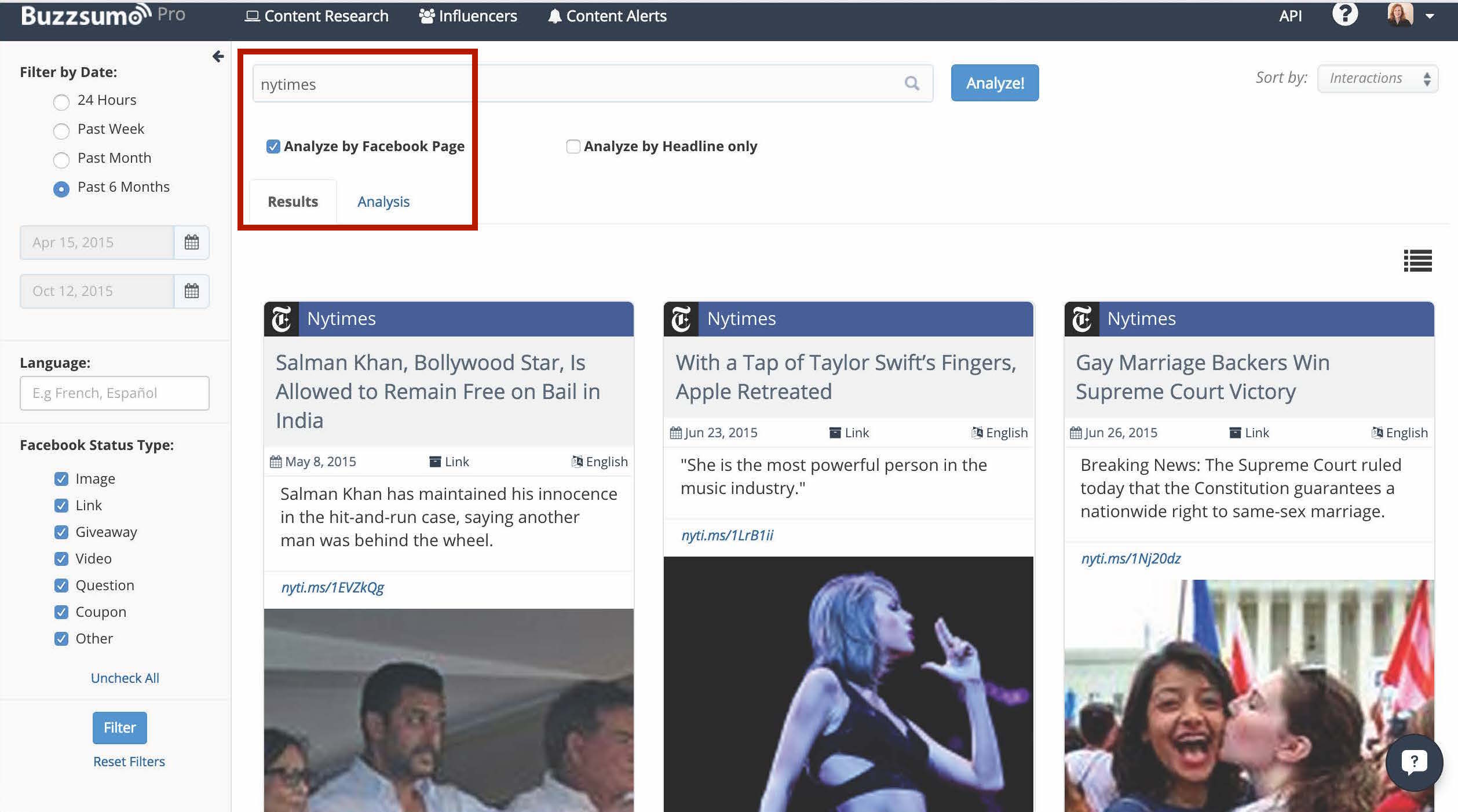Image resolution: width=1458 pixels, height=812 pixels.
Task: Uncheck the Question status type
Action: 61,586
